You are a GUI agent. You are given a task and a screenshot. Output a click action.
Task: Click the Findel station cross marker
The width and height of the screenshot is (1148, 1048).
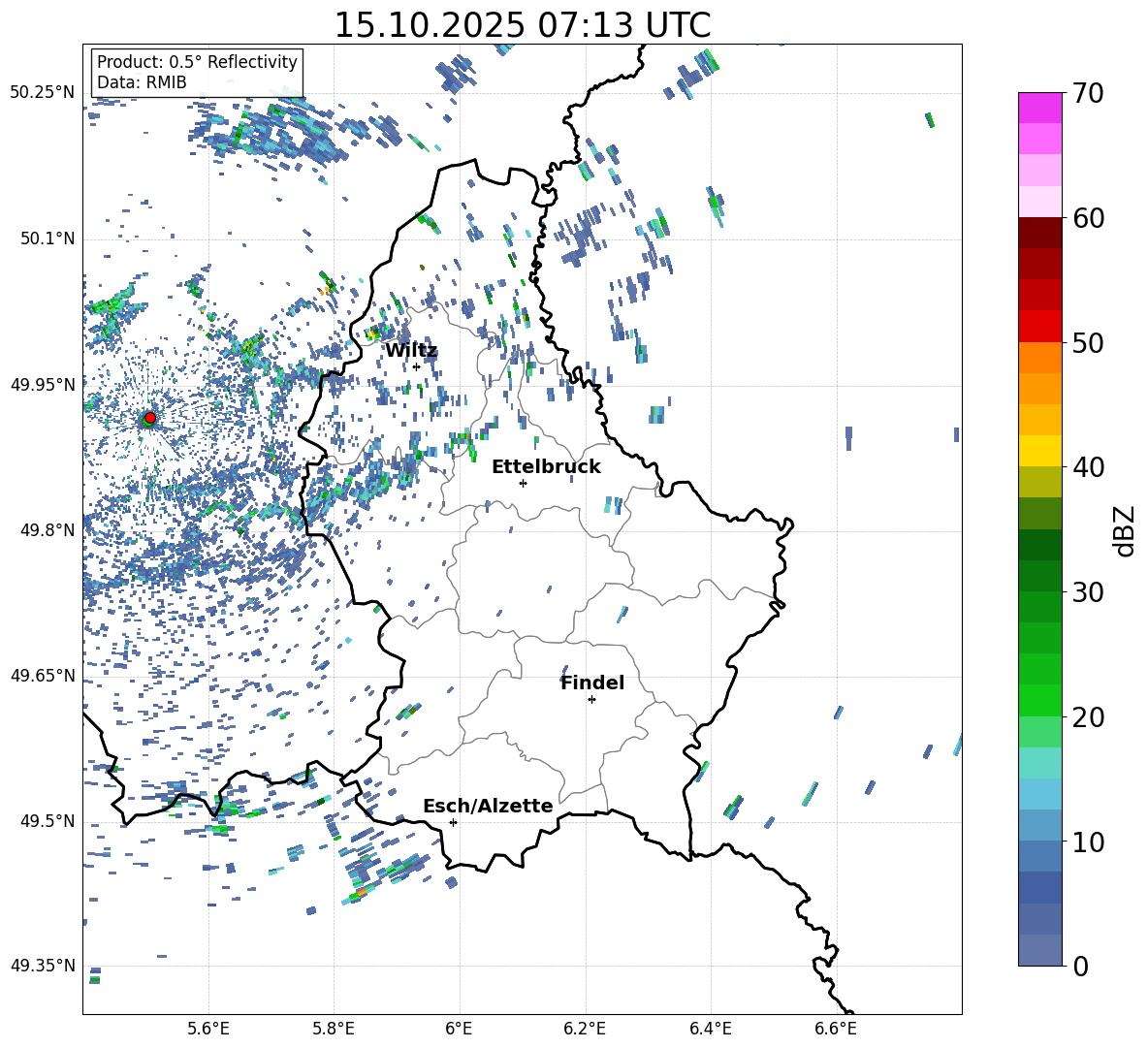(x=591, y=699)
